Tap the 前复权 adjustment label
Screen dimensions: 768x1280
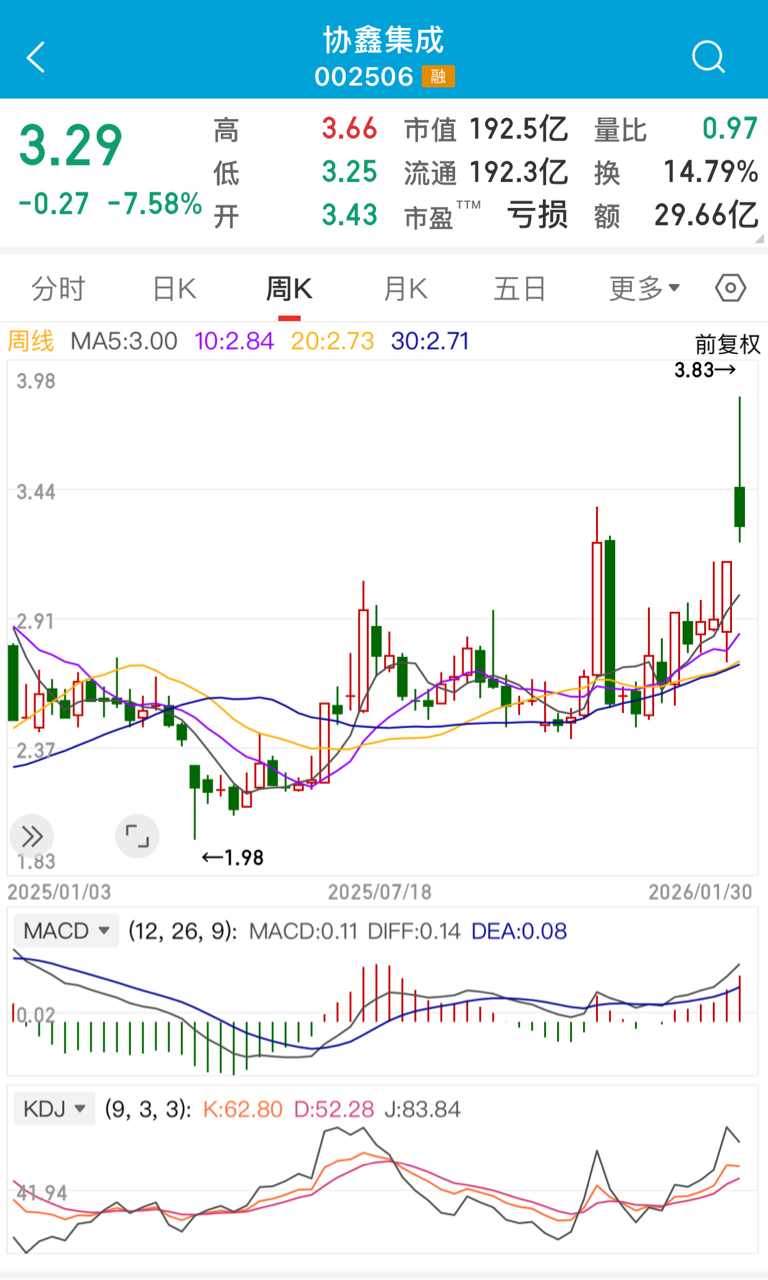click(728, 344)
